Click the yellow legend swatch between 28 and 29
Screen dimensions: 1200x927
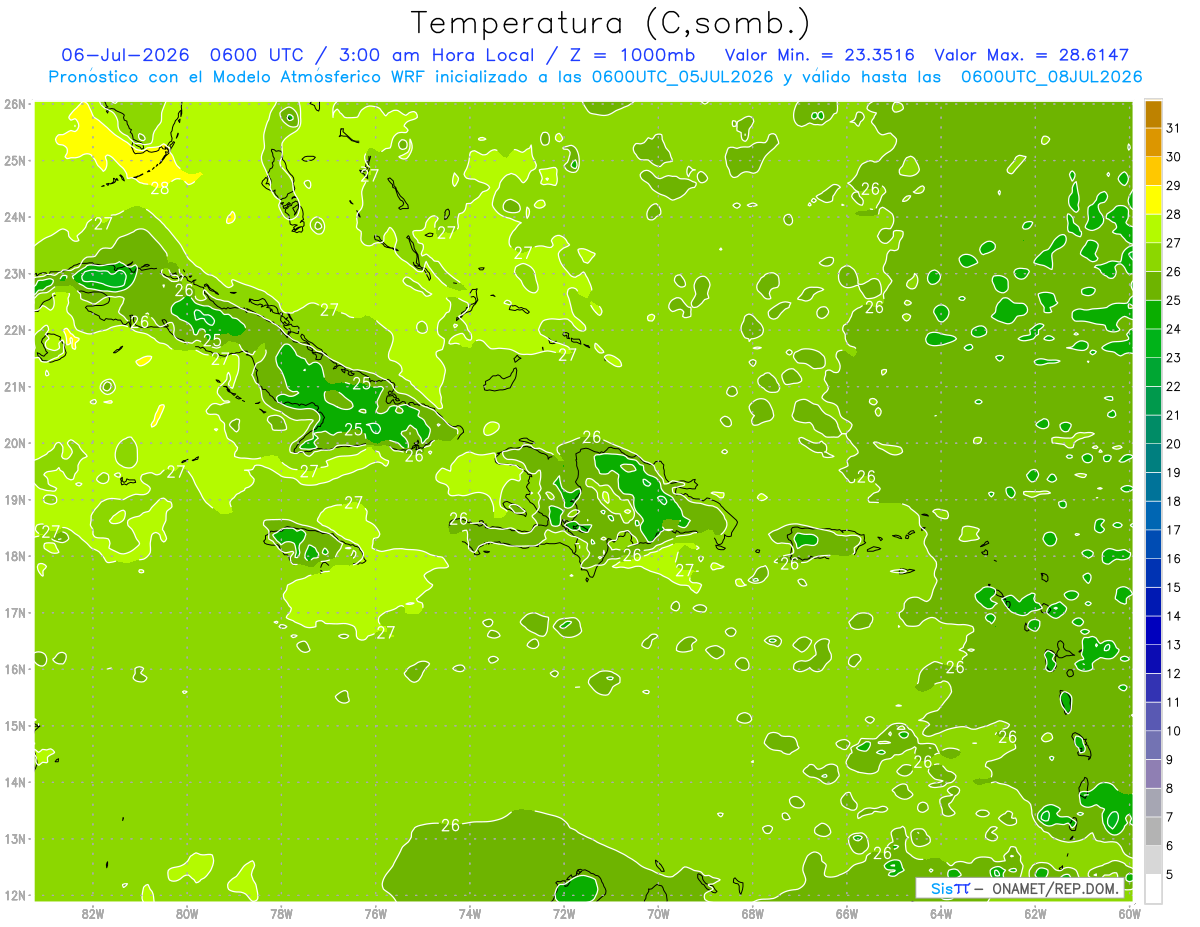pos(1153,199)
